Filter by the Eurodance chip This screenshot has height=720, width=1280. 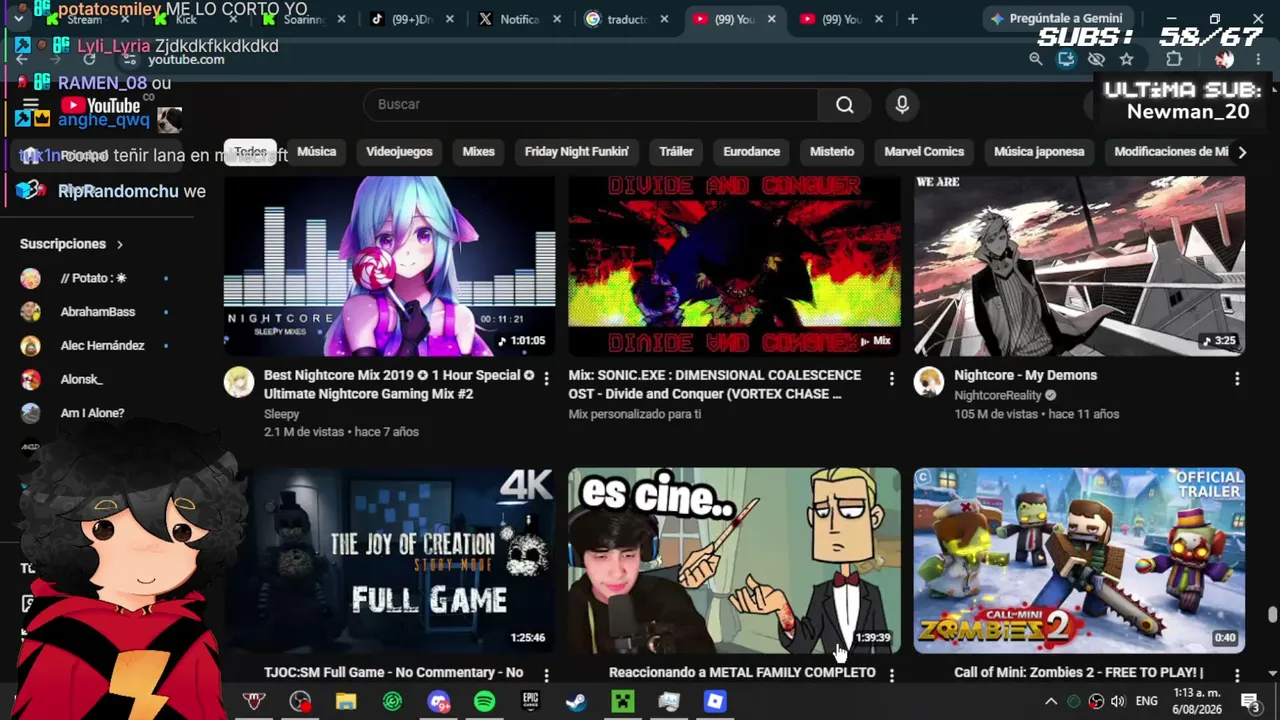[751, 152]
